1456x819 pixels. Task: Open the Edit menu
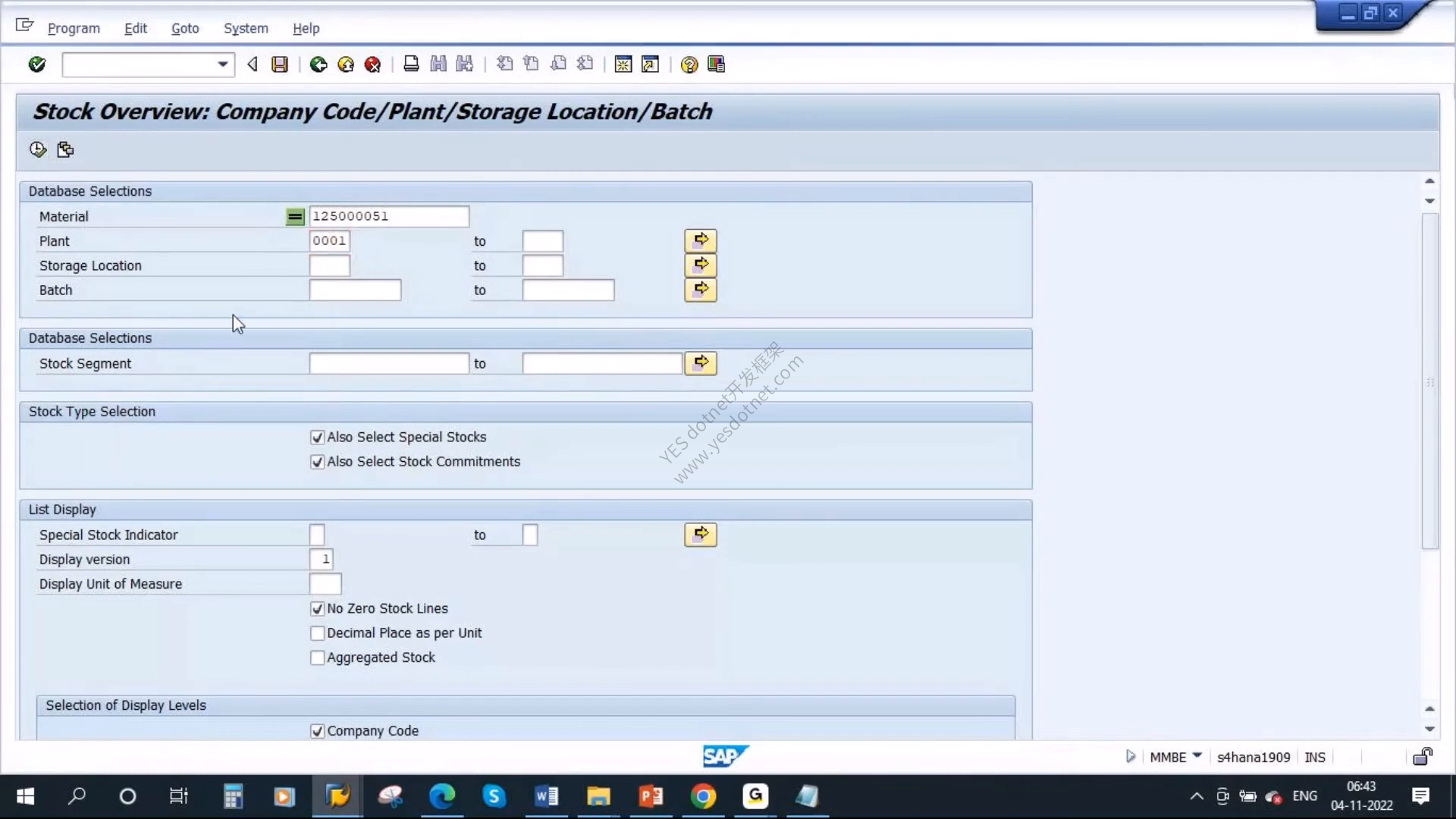tap(136, 28)
